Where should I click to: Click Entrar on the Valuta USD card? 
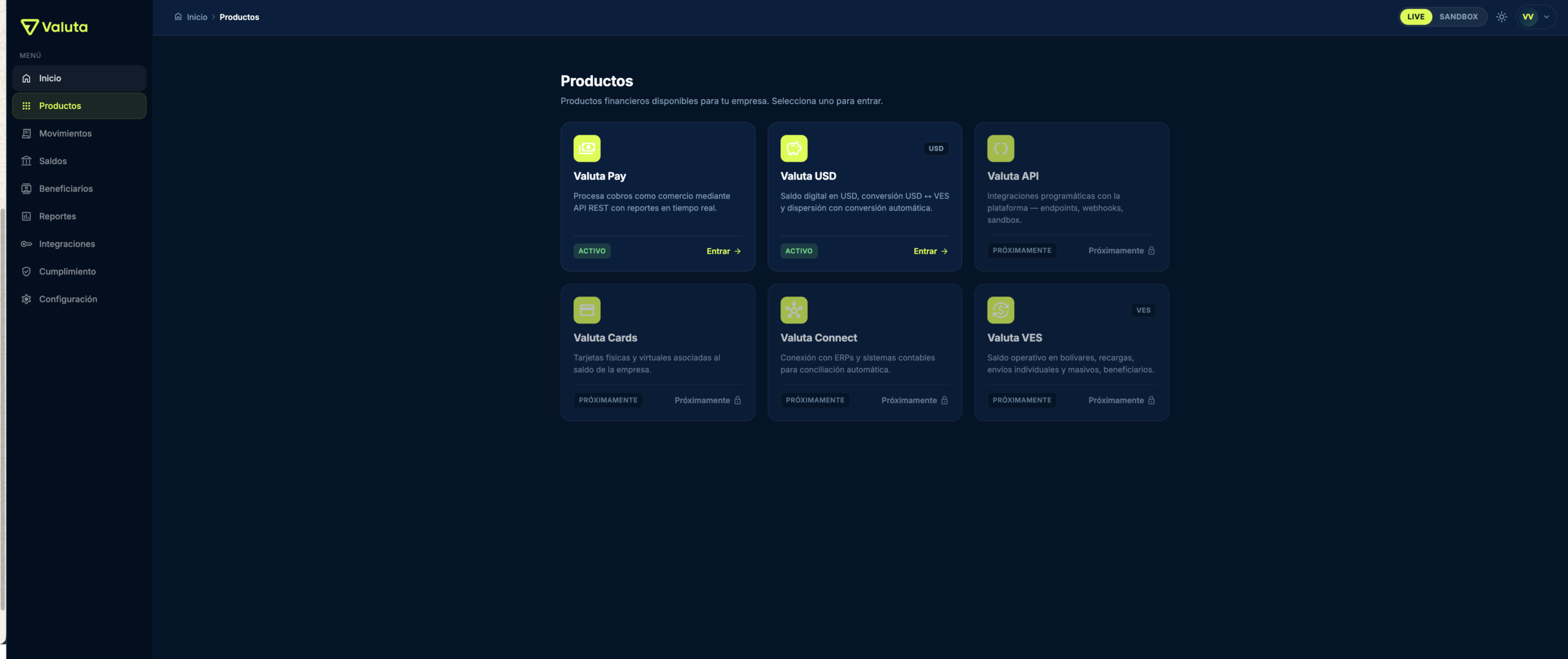(931, 251)
